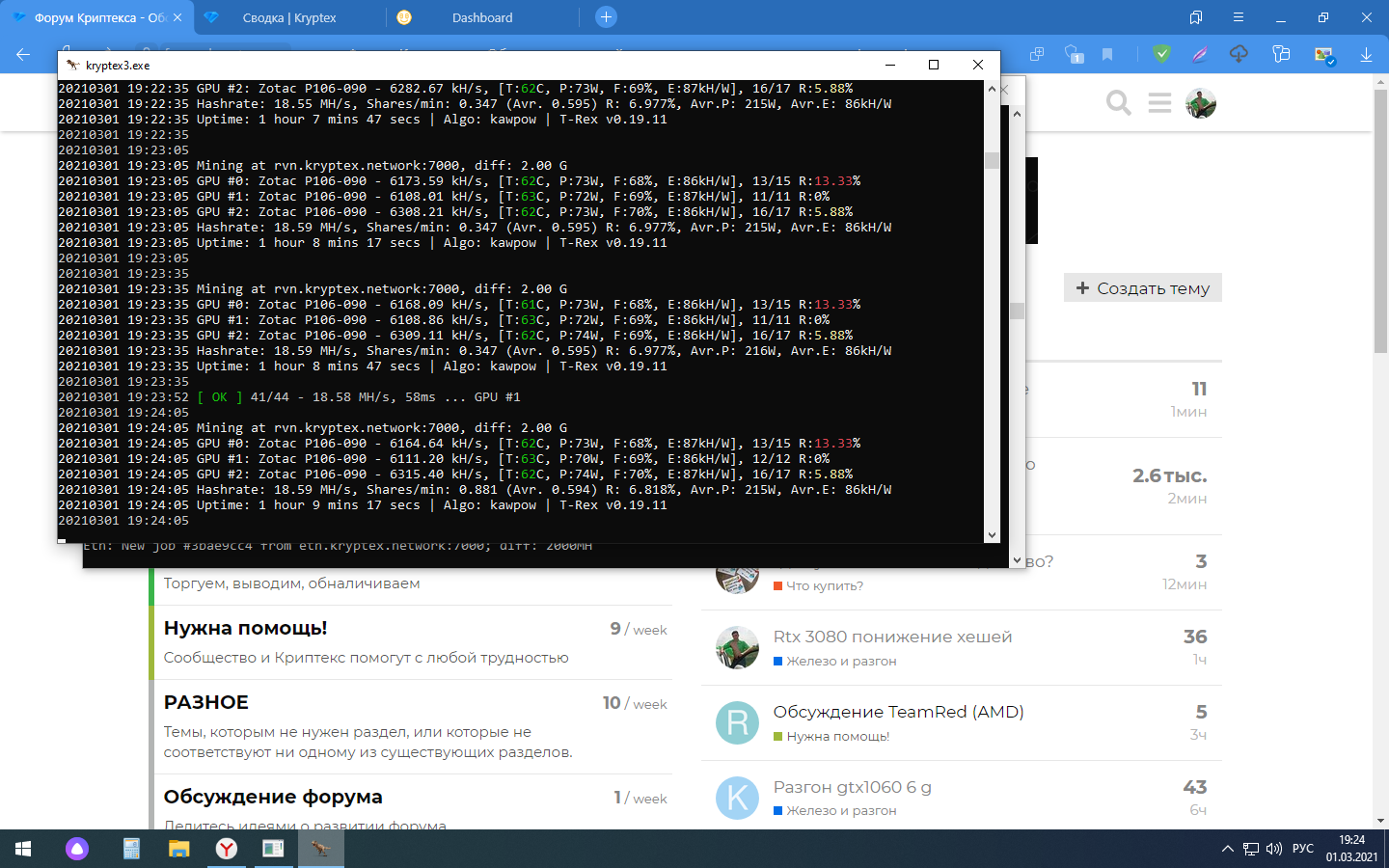
Task: Open the K avatar on gtx1060 topic
Action: click(x=737, y=799)
